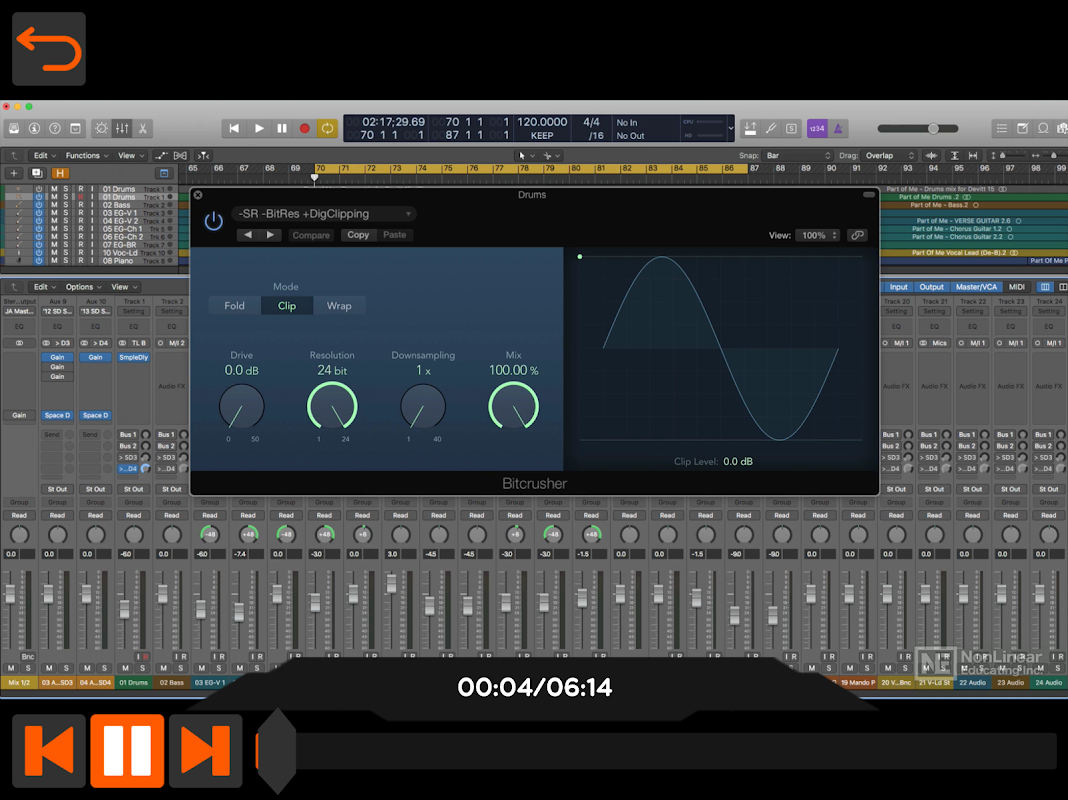Show the Smart Controls sun icon
This screenshot has height=800, width=1068.
click(101, 128)
